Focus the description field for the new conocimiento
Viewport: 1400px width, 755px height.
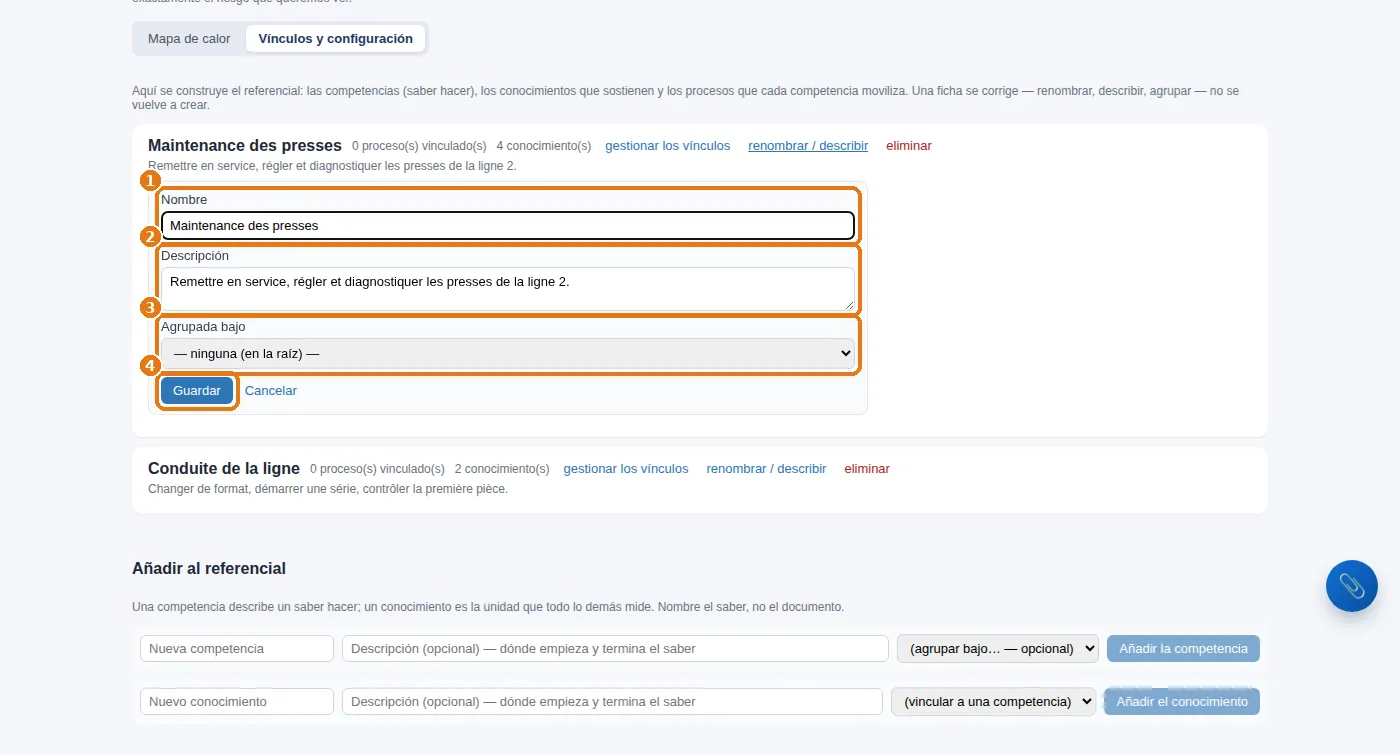point(612,702)
